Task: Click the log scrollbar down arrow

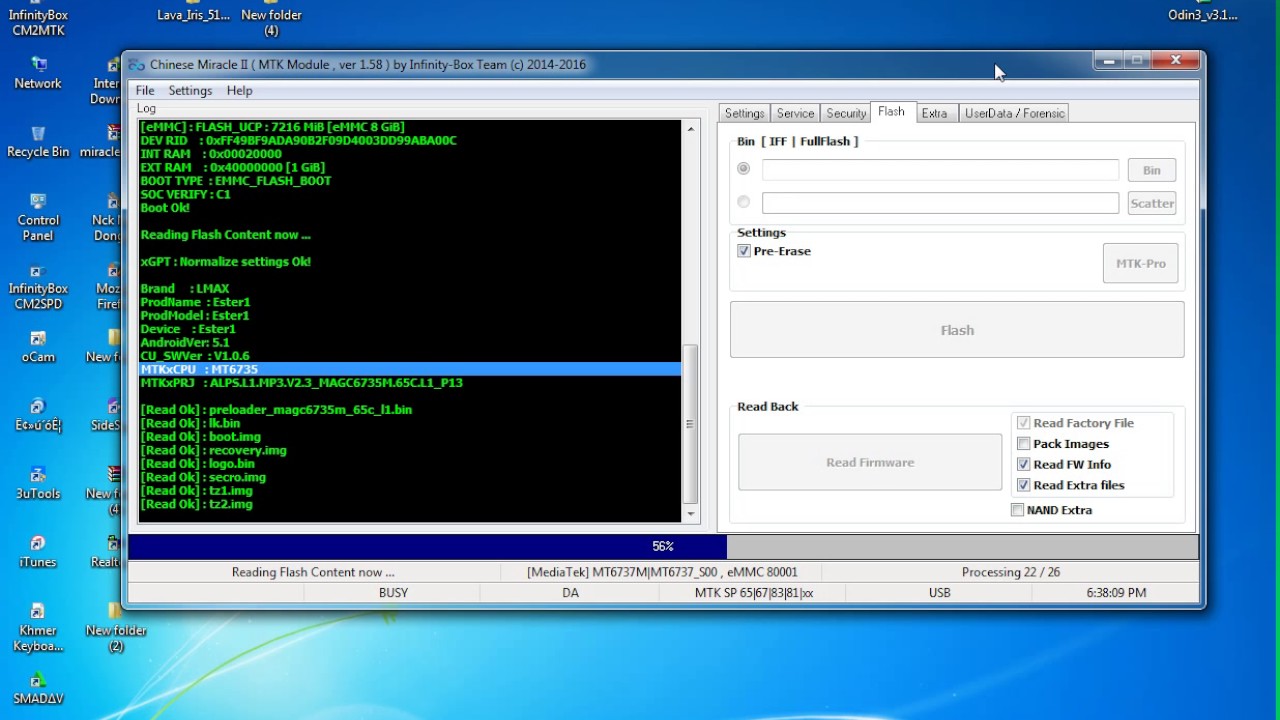Action: click(x=690, y=514)
